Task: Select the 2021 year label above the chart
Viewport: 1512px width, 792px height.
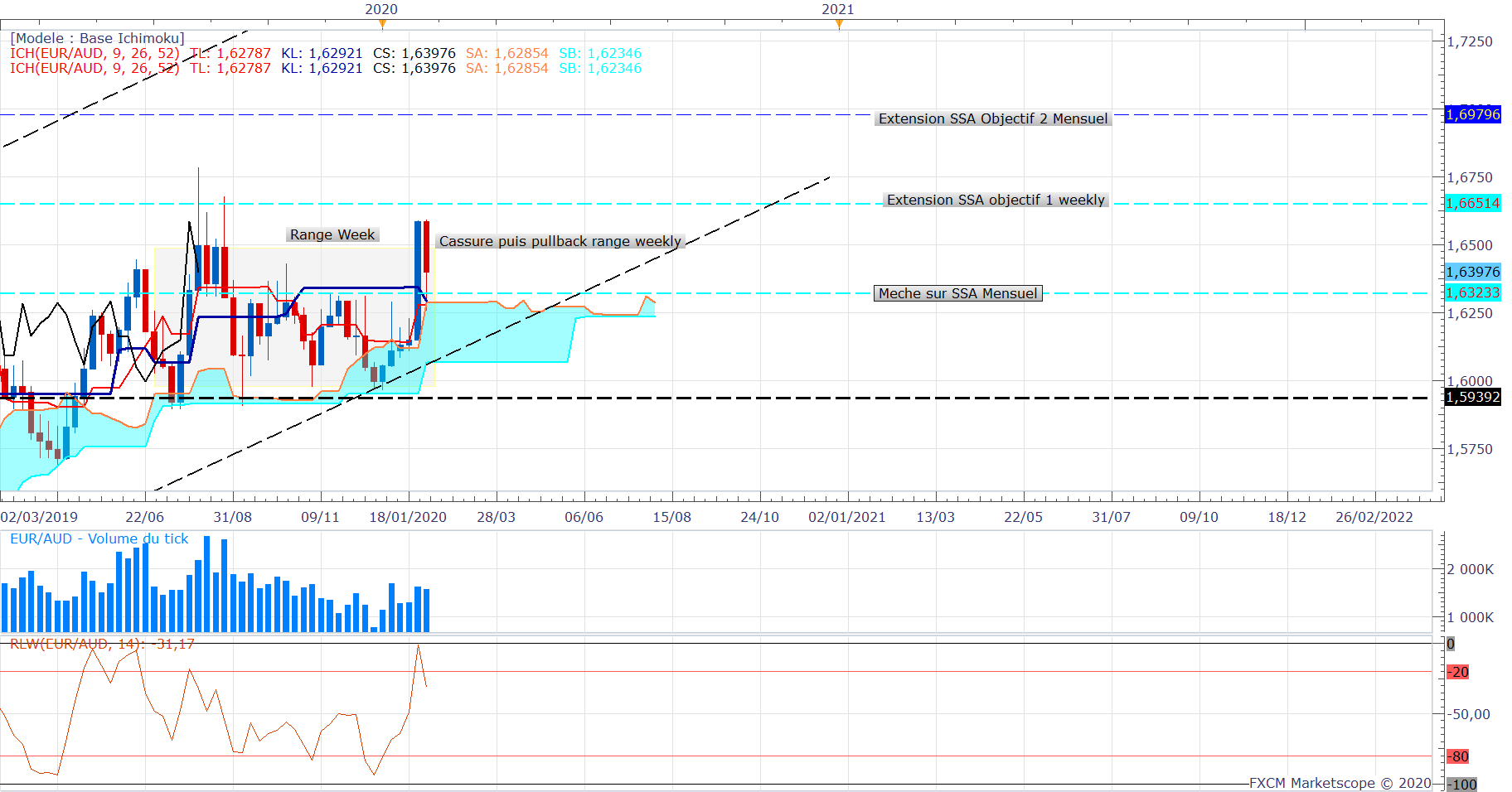Action: click(x=838, y=9)
